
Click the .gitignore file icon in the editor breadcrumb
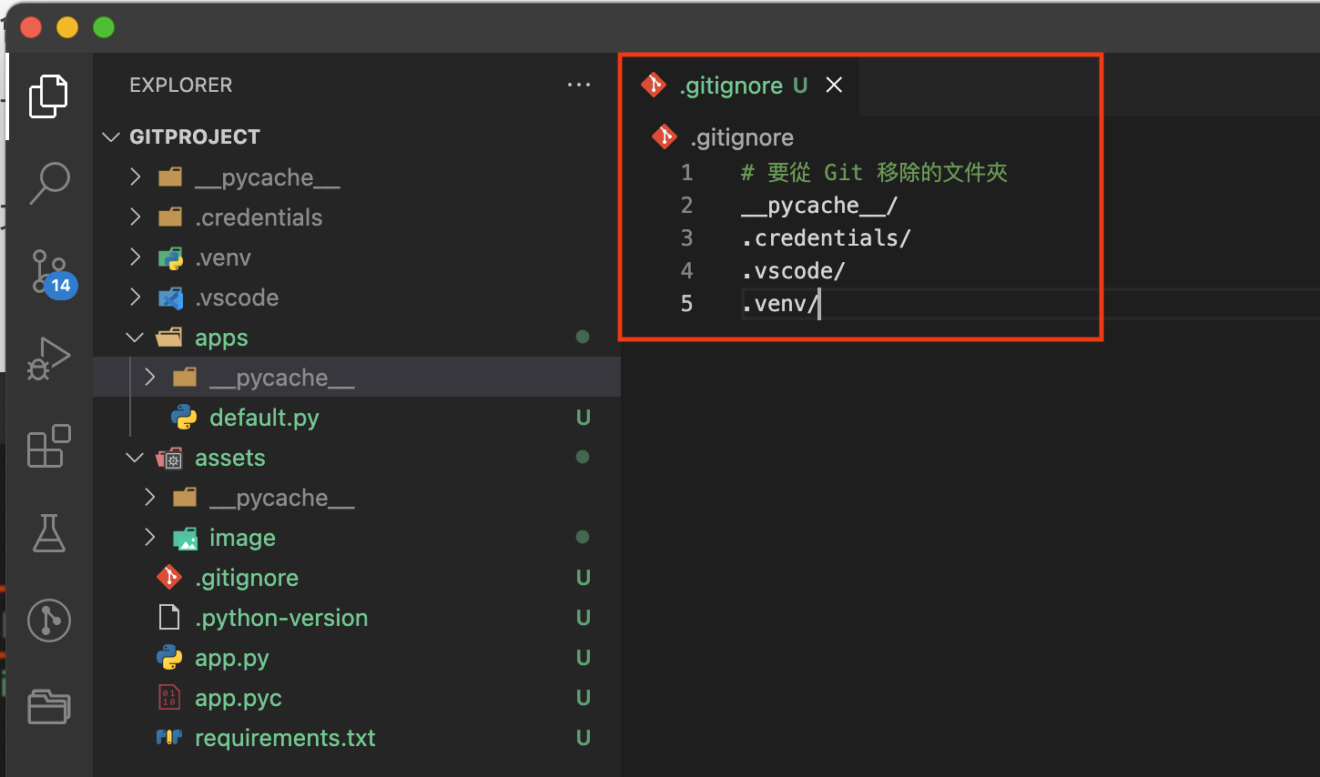(x=663, y=137)
